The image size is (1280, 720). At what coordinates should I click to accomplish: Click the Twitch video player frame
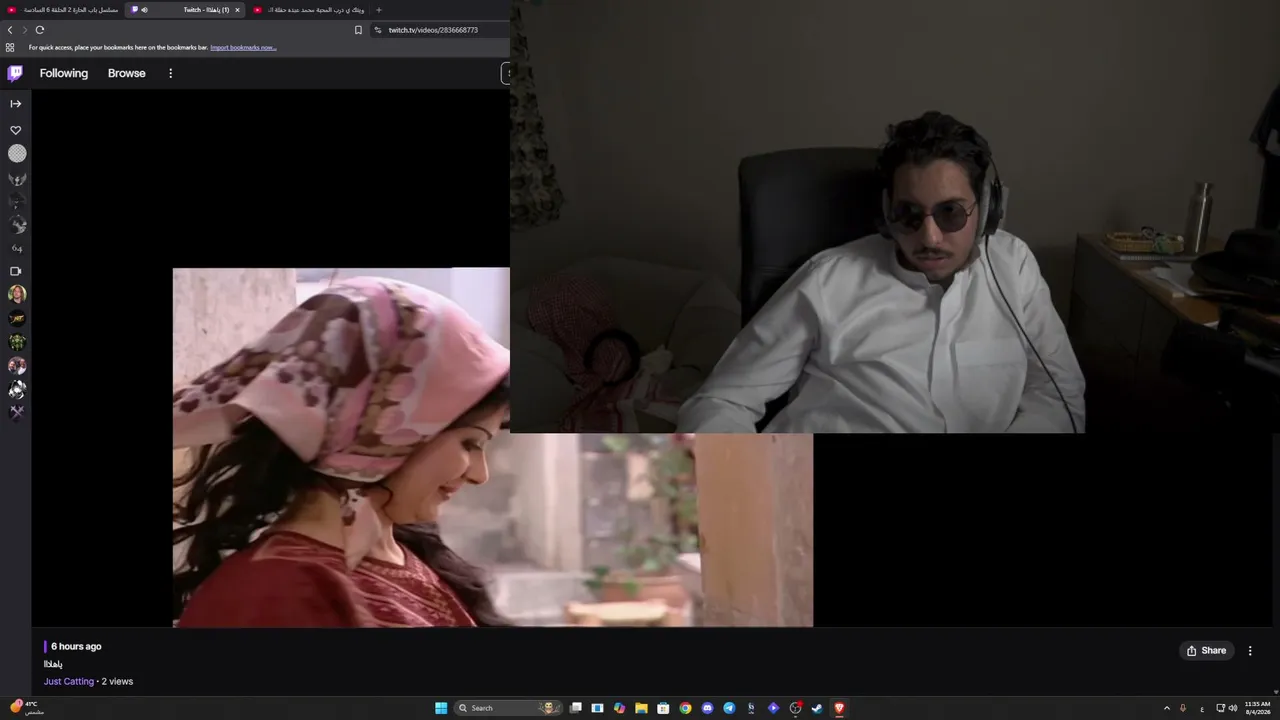point(492,447)
